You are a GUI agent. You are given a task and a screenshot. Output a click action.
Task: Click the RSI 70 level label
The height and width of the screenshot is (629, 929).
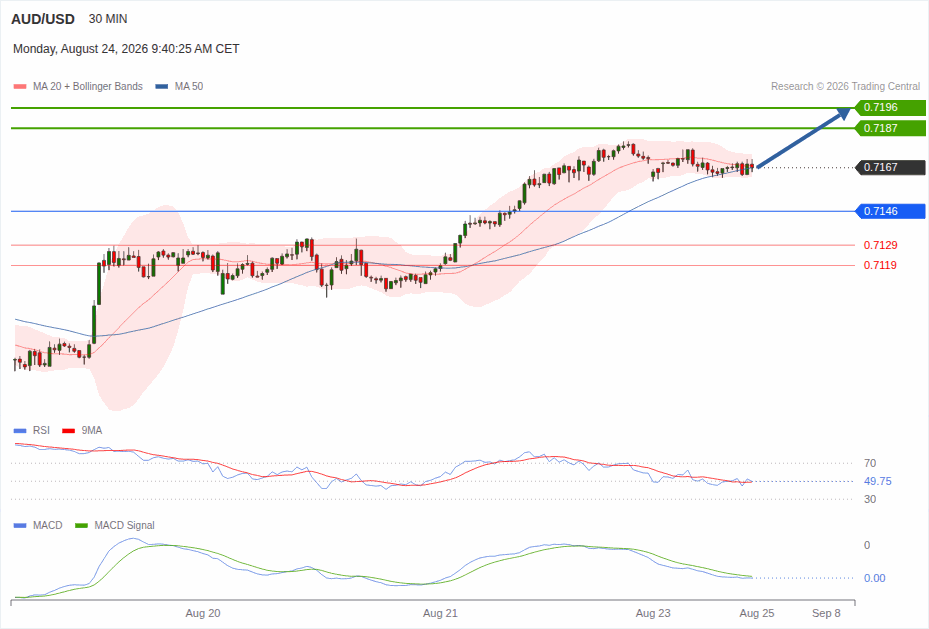pyautogui.click(x=870, y=463)
